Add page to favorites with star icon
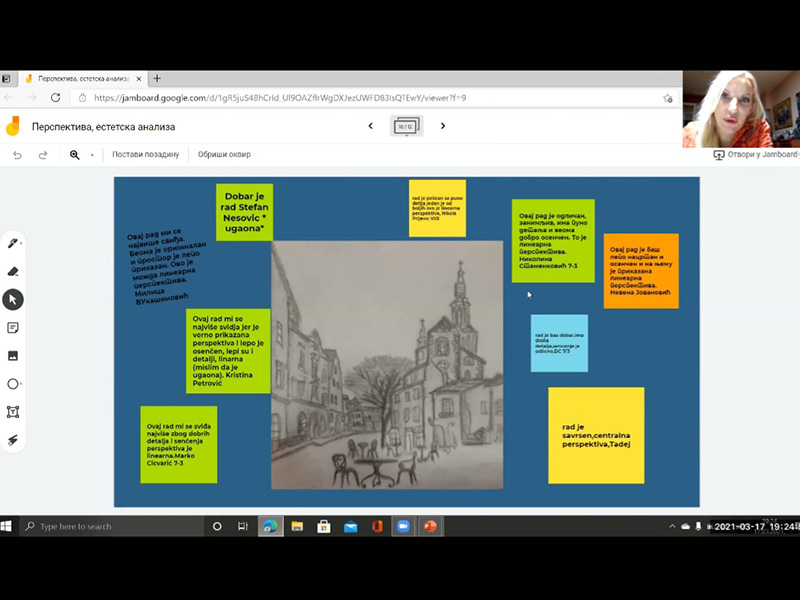Image resolution: width=800 pixels, height=600 pixels. (x=668, y=98)
